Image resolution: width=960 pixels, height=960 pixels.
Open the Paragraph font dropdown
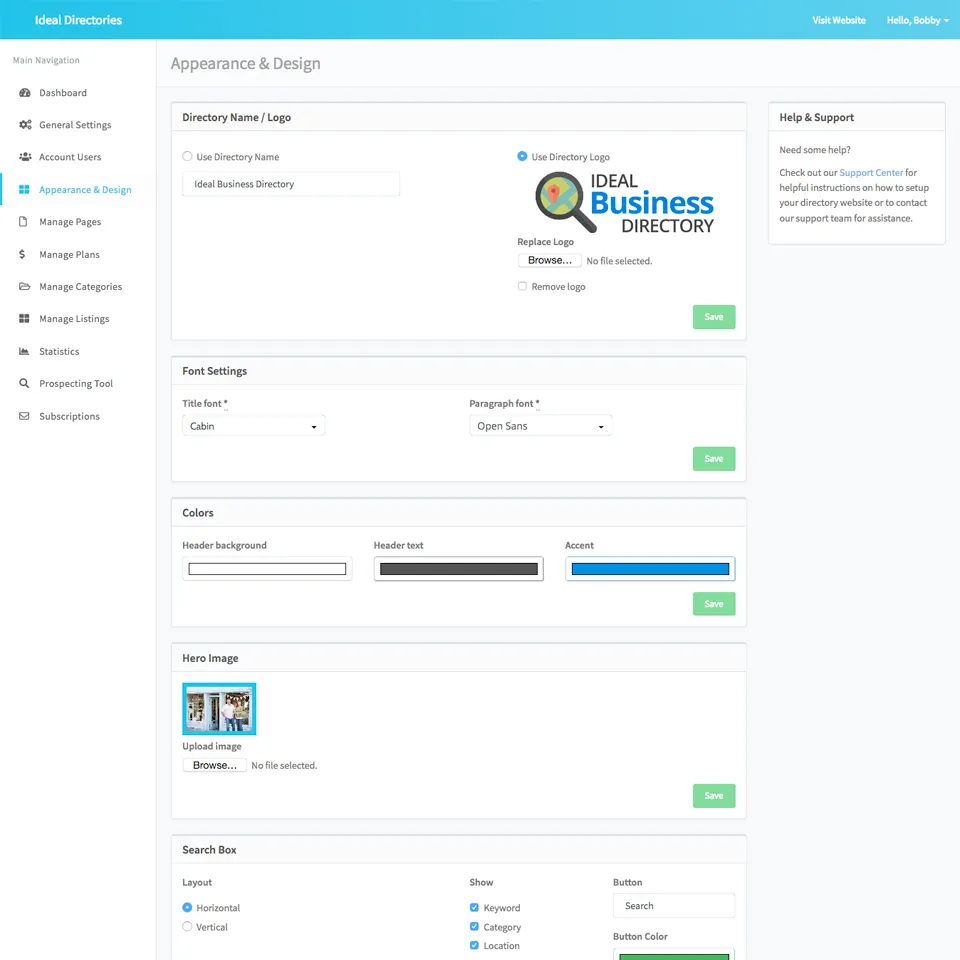[x=540, y=426]
